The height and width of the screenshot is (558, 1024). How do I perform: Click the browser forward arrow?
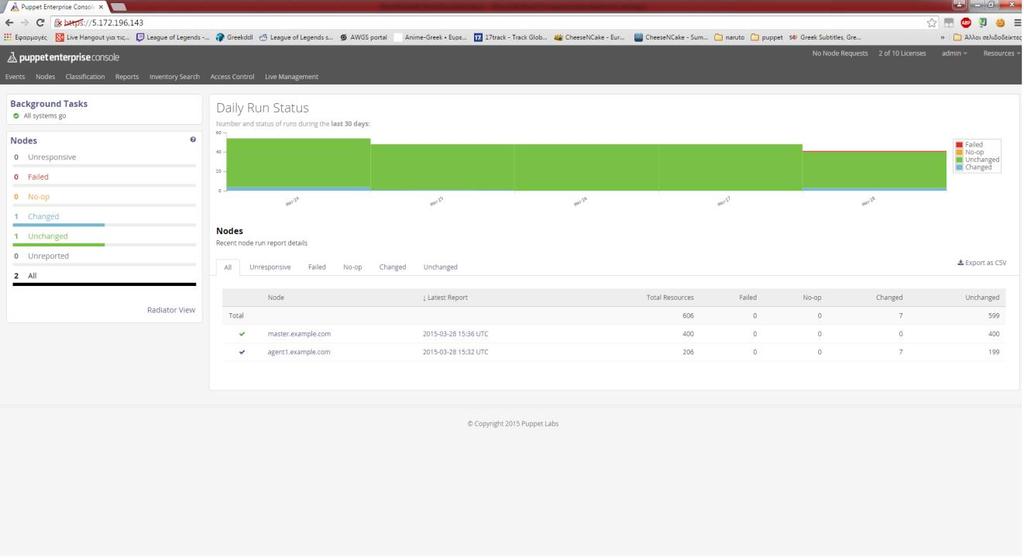click(24, 22)
